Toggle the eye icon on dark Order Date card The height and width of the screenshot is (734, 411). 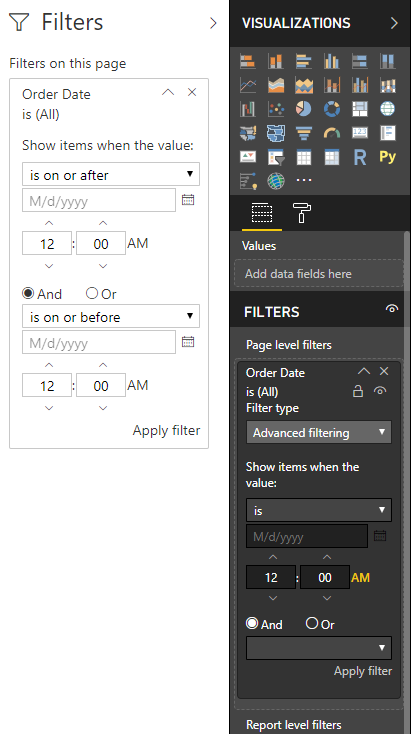[x=380, y=391]
